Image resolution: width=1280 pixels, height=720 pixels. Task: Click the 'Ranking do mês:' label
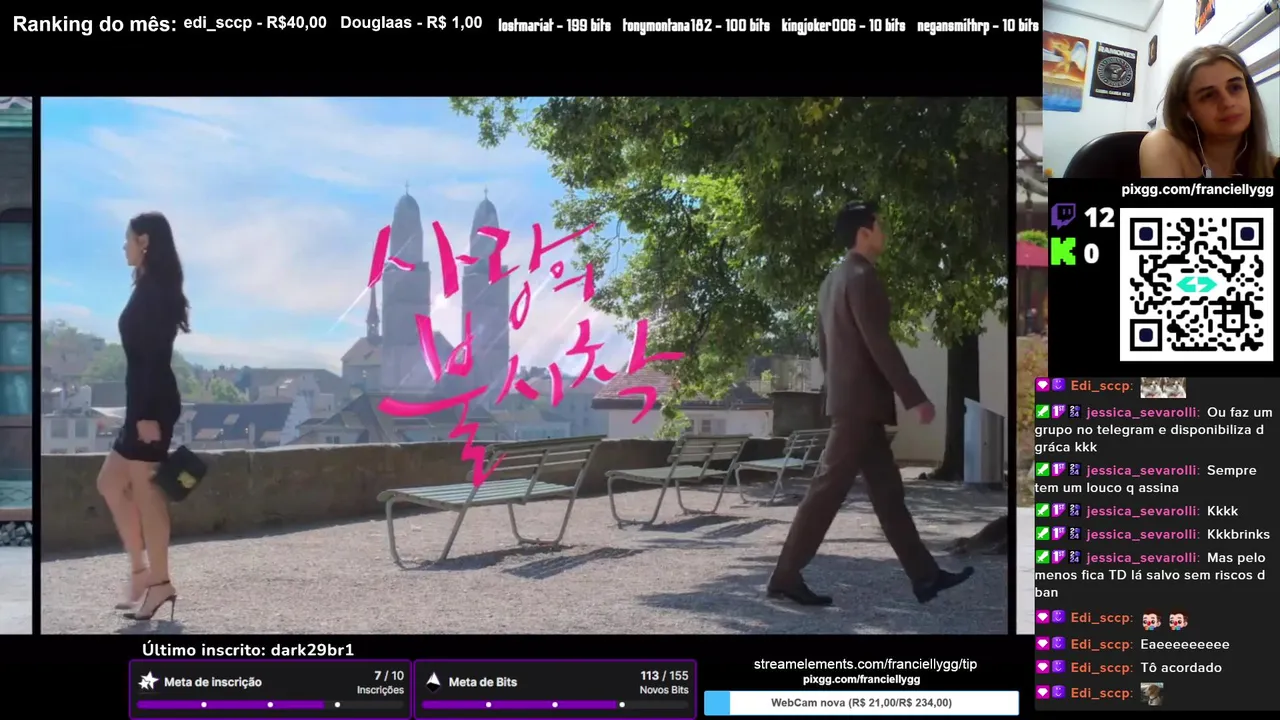pos(95,24)
